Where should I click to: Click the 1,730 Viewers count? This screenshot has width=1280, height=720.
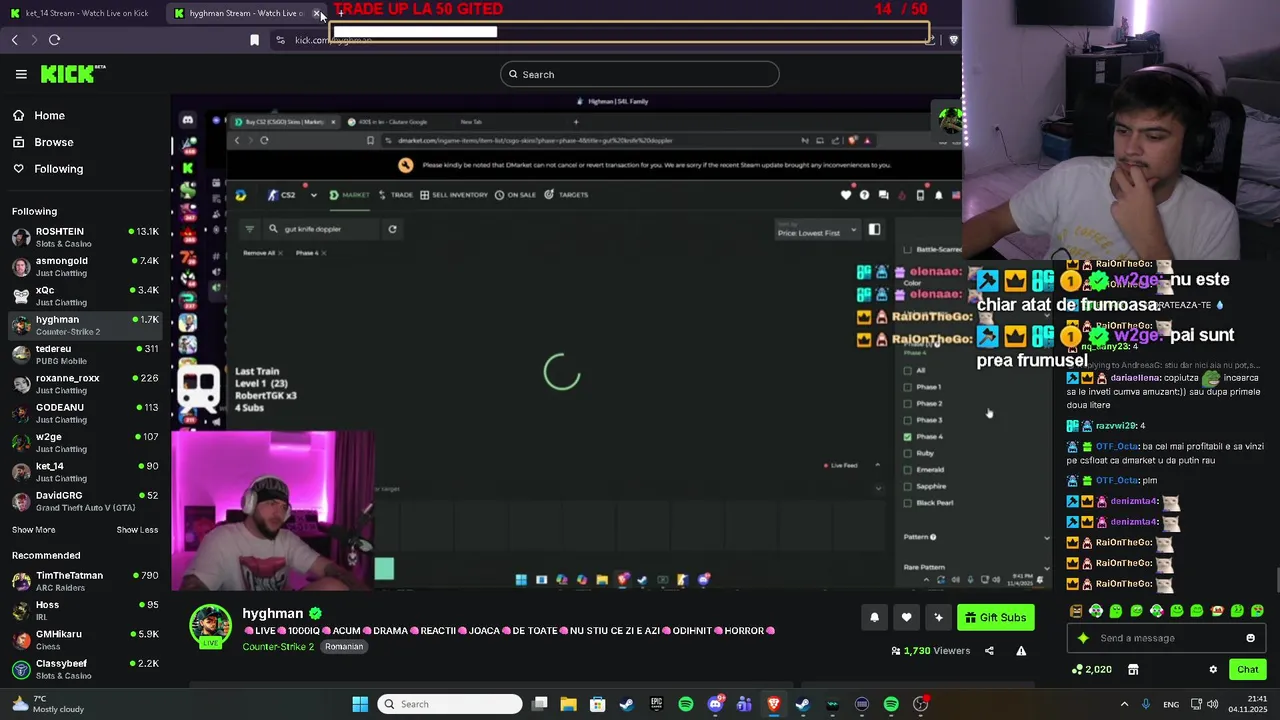coord(930,651)
